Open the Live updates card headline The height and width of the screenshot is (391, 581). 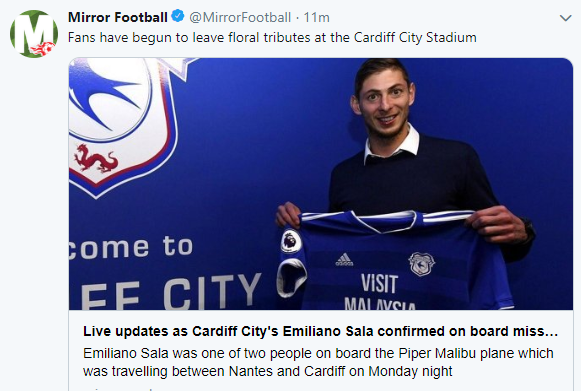click(321, 331)
